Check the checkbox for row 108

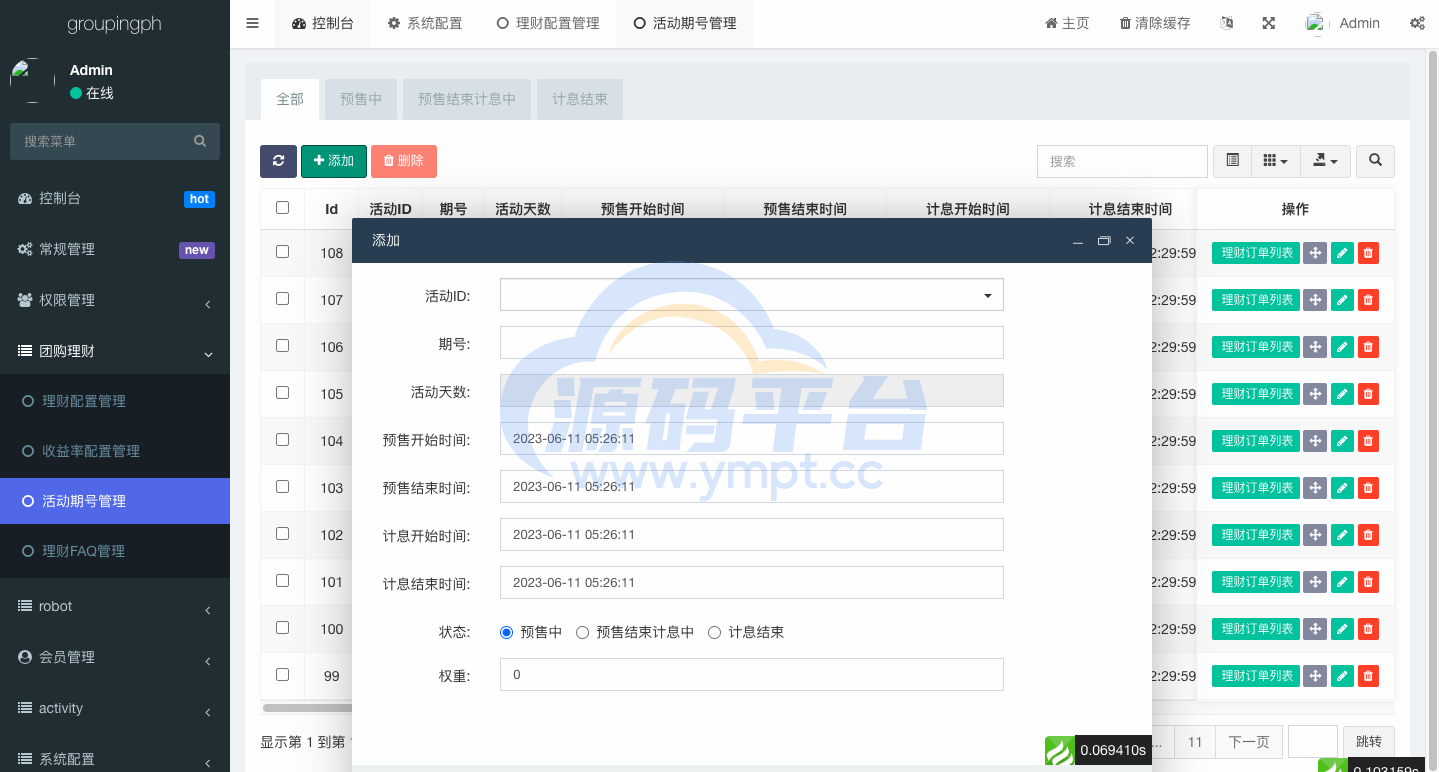(x=282, y=252)
